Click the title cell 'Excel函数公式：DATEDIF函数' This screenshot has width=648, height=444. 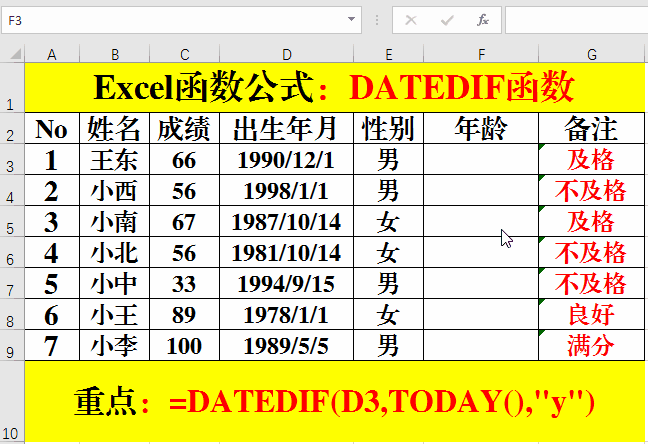coord(335,88)
